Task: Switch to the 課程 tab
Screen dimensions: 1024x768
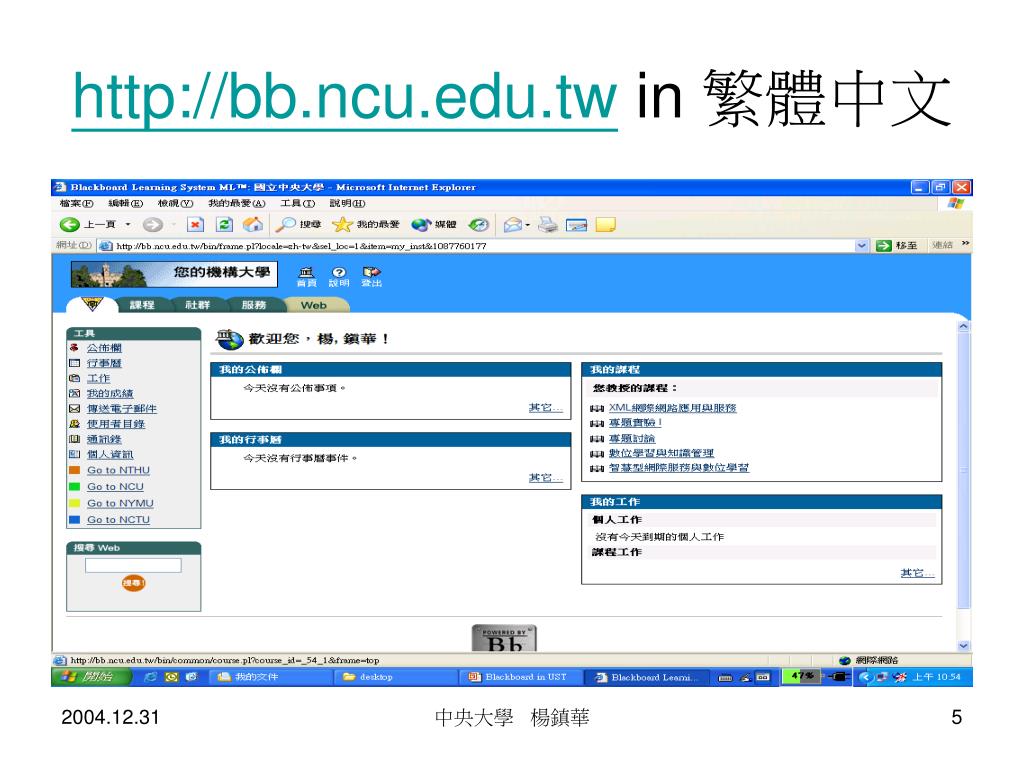Action: [142, 305]
